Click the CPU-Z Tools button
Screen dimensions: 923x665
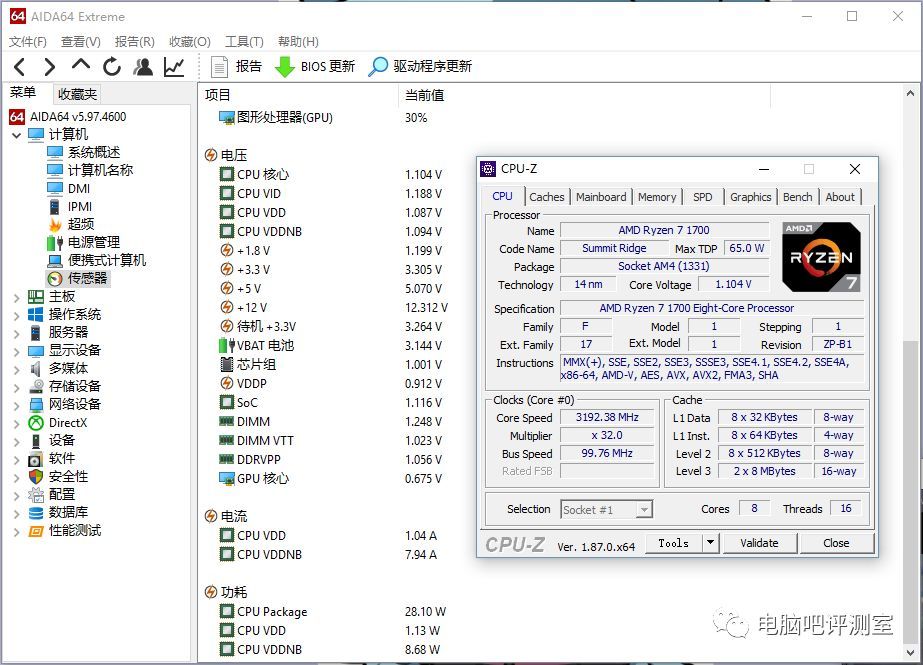tap(674, 543)
